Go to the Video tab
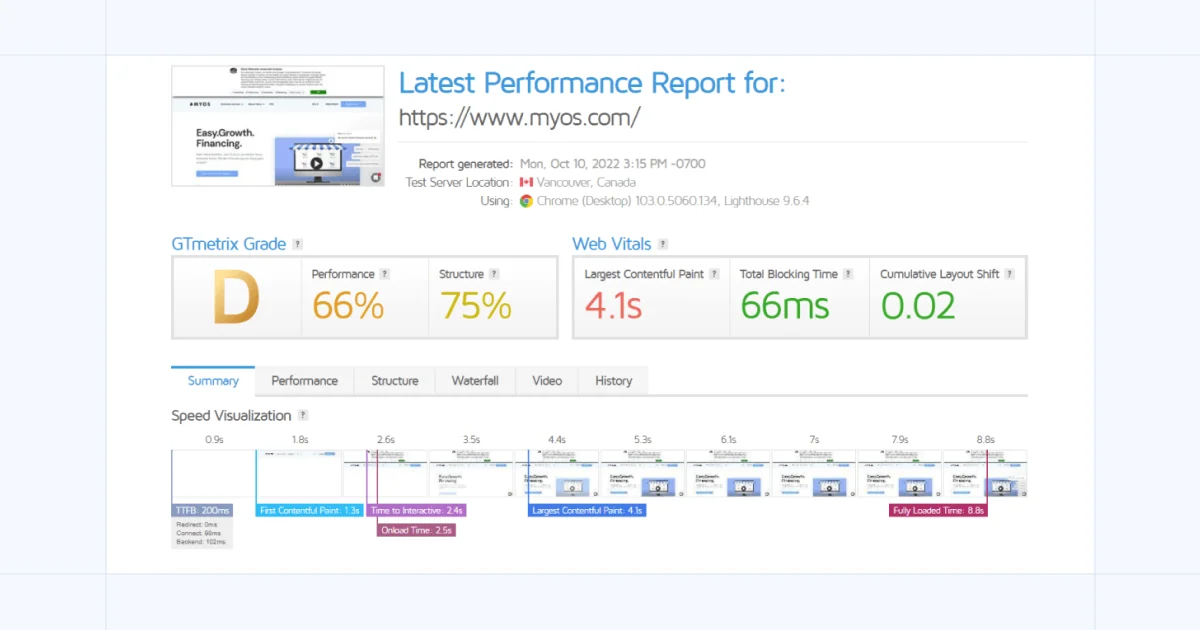1200x630 pixels. [x=547, y=381]
